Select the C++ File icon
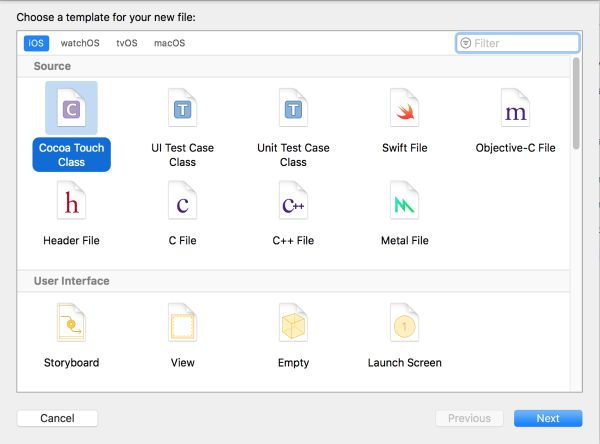The height and width of the screenshot is (444, 600). tap(293, 200)
